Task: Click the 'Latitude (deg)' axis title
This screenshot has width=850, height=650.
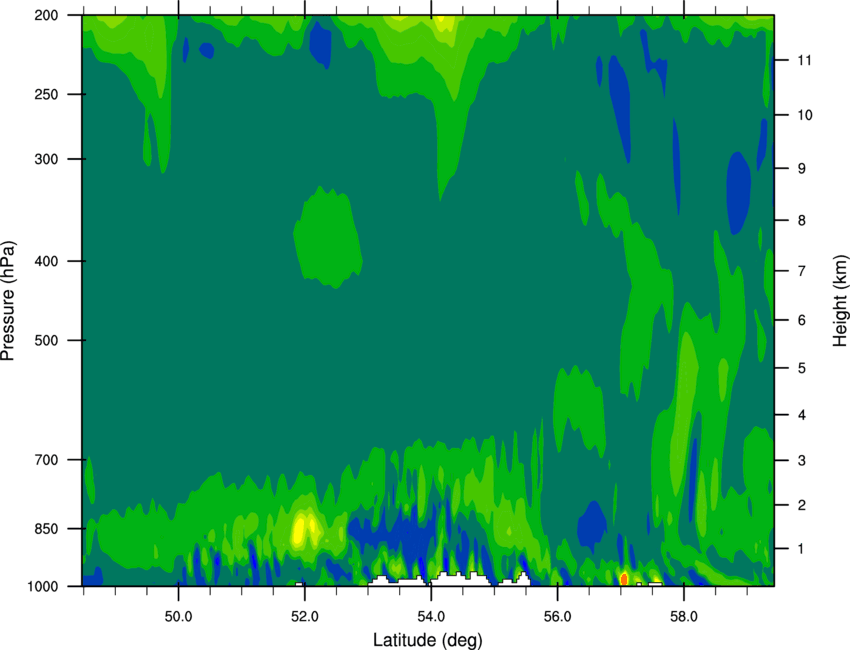Action: [x=427, y=640]
